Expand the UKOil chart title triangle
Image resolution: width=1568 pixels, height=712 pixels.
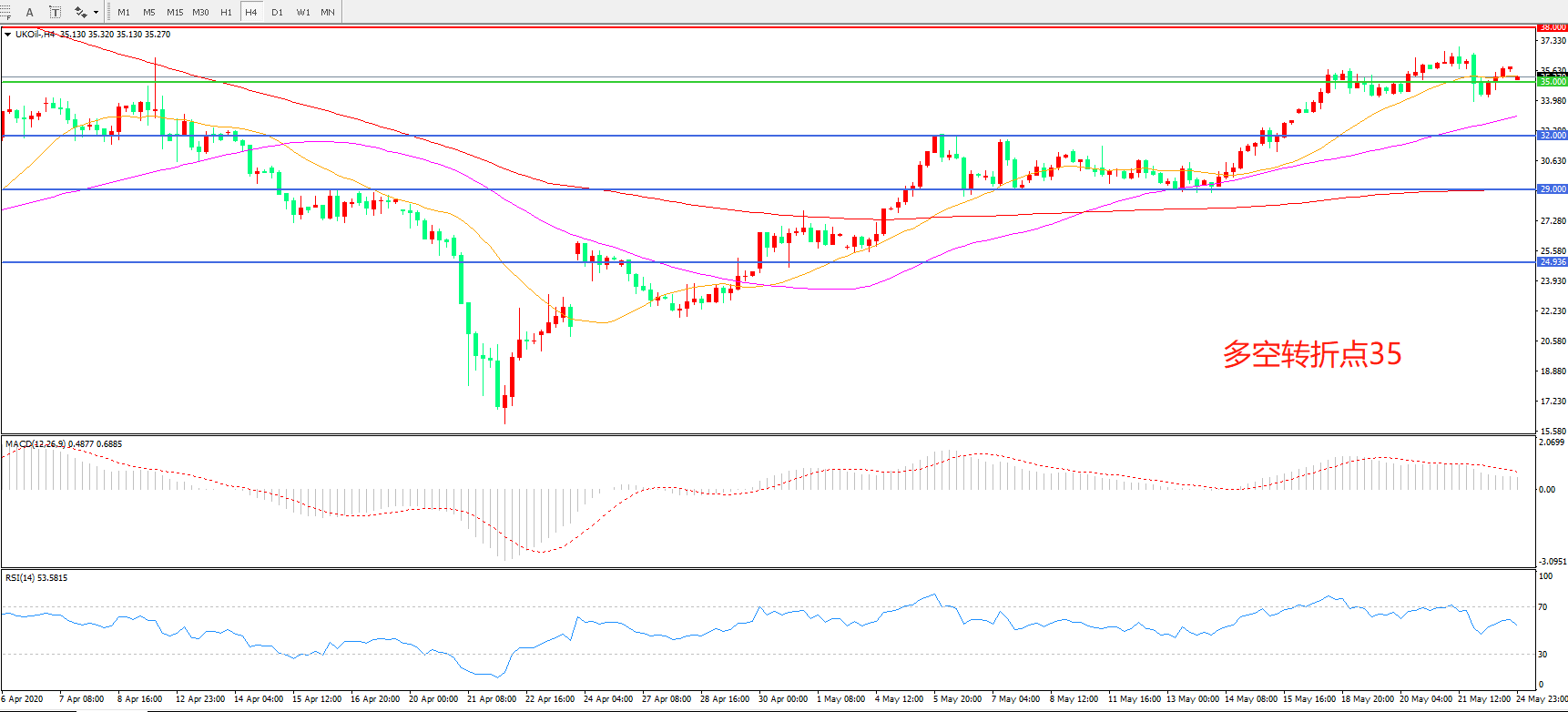[x=7, y=35]
